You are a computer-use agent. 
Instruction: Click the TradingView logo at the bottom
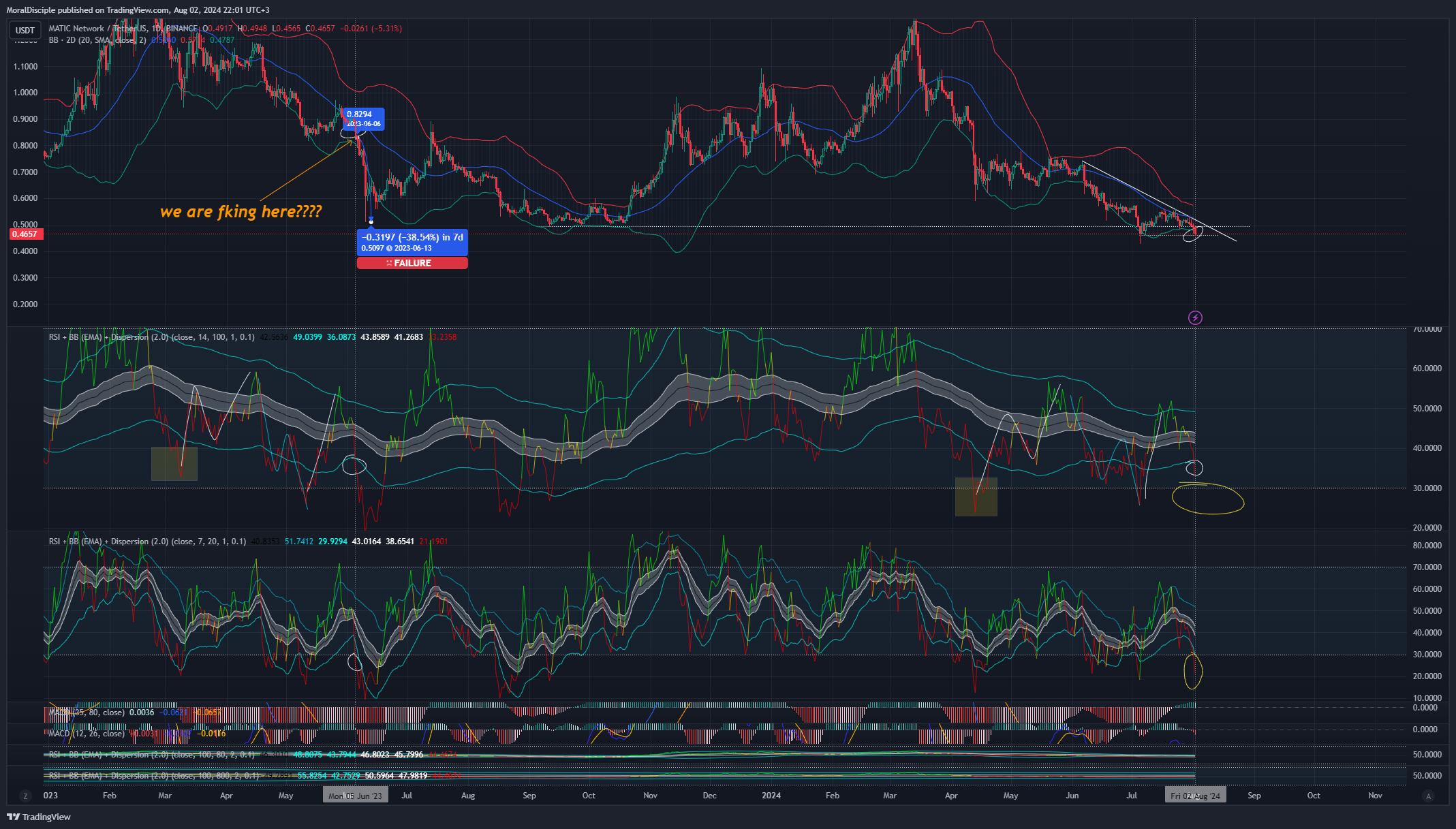(39, 817)
